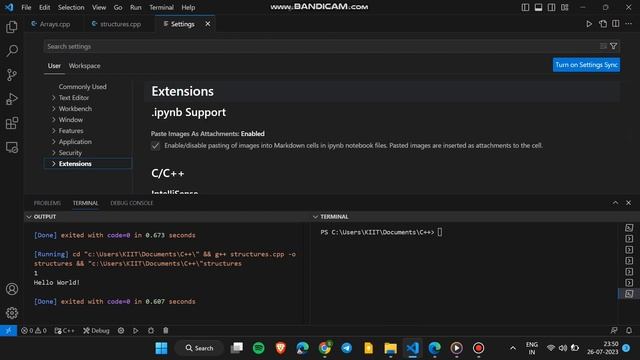The image size is (640, 360).
Task: Open the Extensions view icon
Action: (11, 123)
